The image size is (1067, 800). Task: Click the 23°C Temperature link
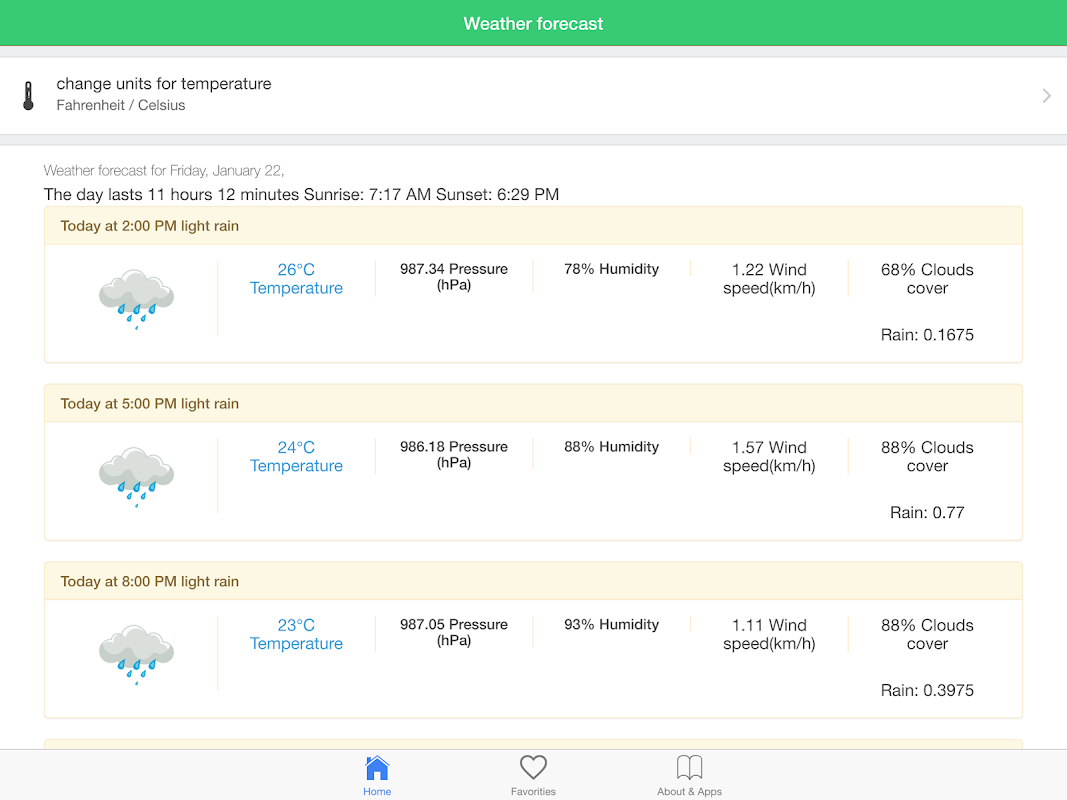[296, 635]
